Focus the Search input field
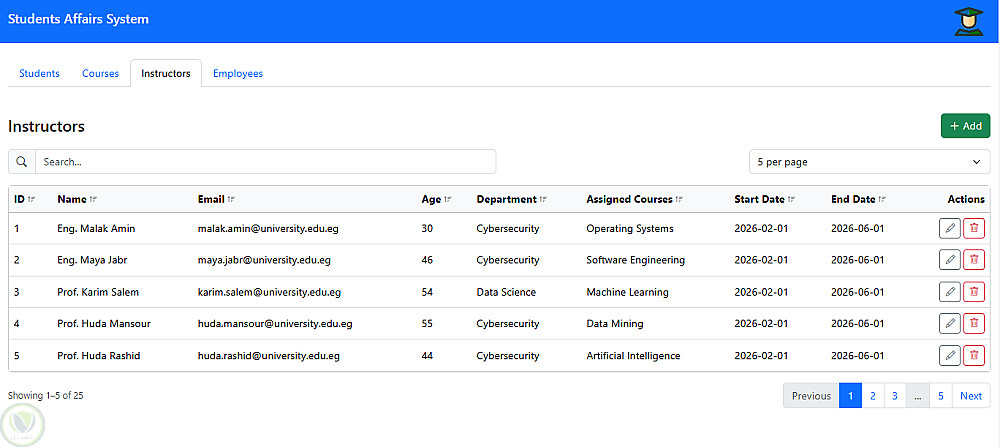This screenshot has height=447, width=1000. tap(265, 161)
